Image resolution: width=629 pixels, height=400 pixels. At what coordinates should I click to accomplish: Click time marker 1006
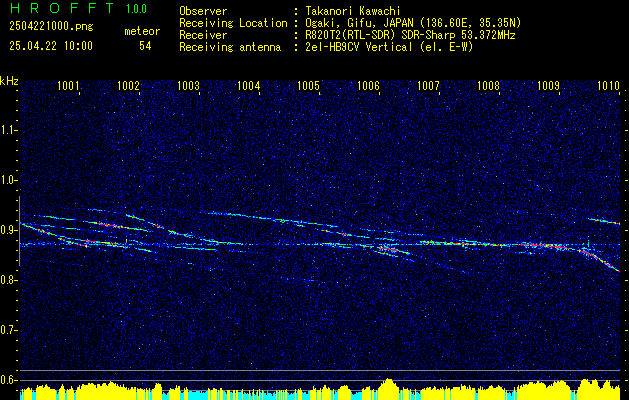368,85
